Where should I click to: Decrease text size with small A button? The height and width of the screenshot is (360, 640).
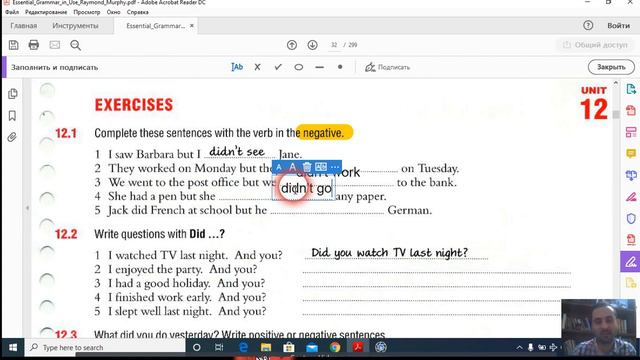click(x=279, y=167)
